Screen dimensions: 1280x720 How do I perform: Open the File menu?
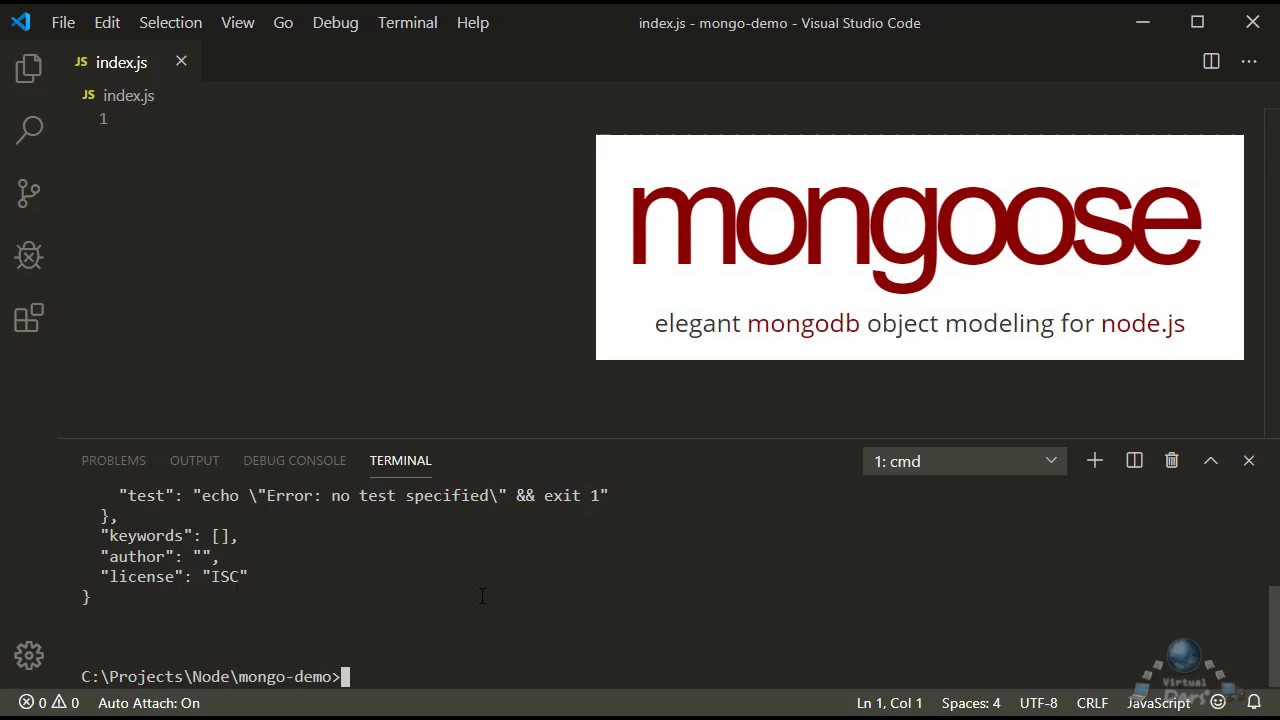coord(63,22)
